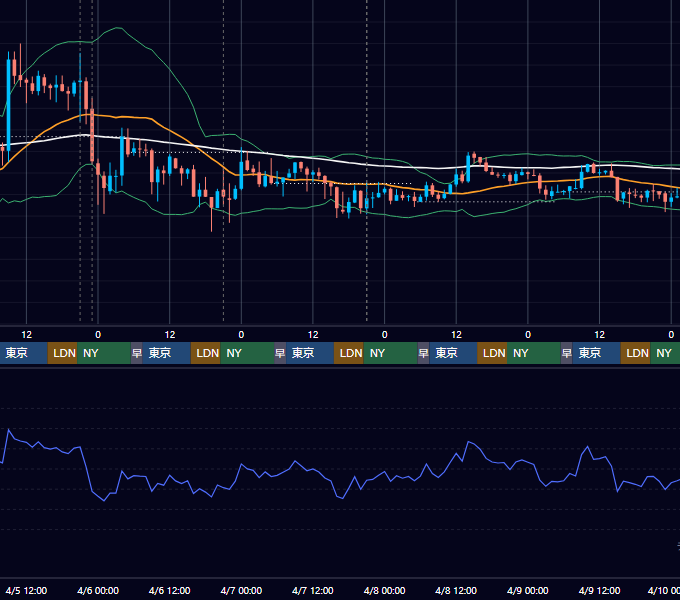680x600 pixels.
Task: Select the 早 block after 4/6 00:00 NY session
Action: click(x=137, y=353)
